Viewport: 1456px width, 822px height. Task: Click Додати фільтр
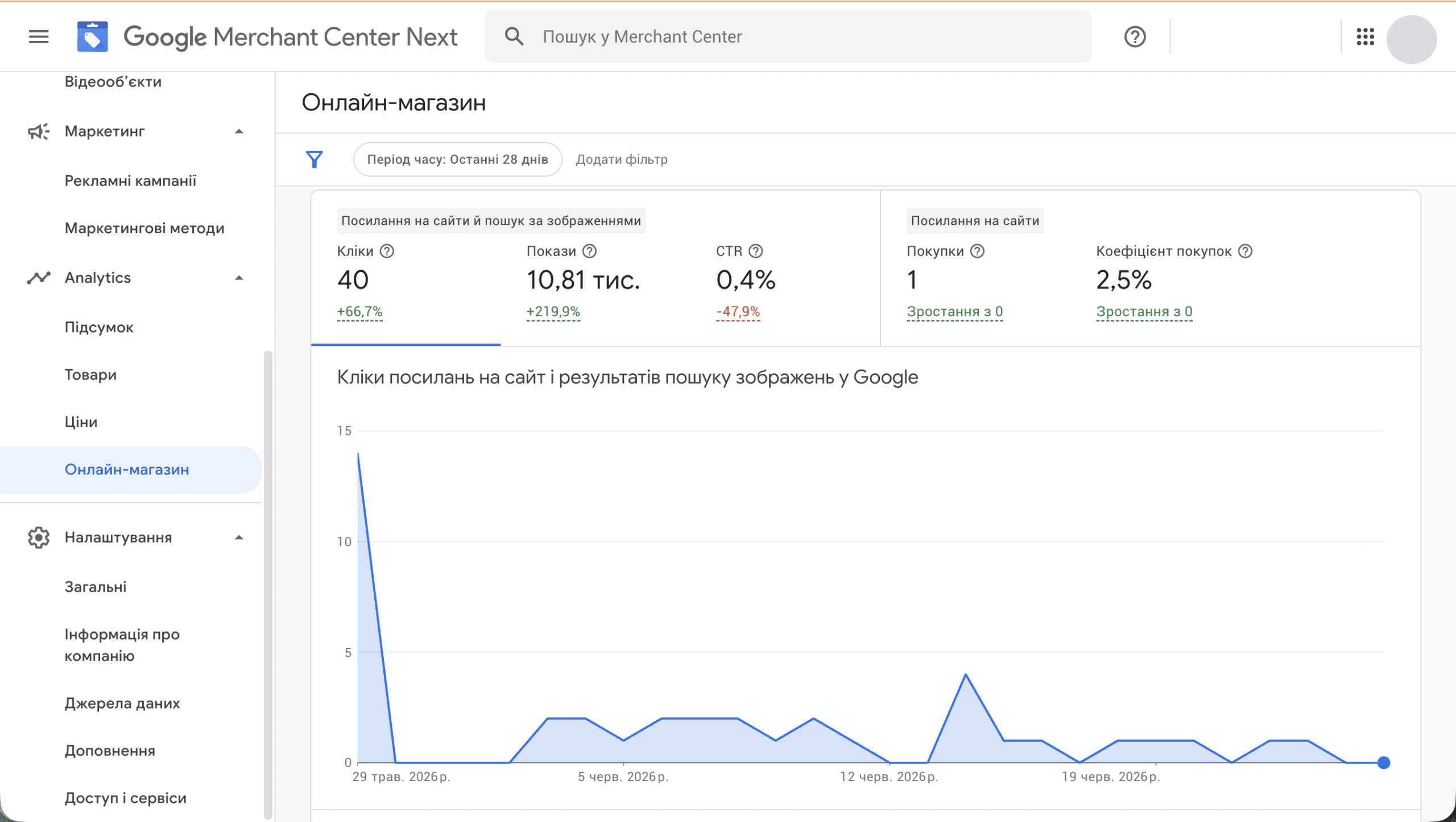[x=622, y=159]
